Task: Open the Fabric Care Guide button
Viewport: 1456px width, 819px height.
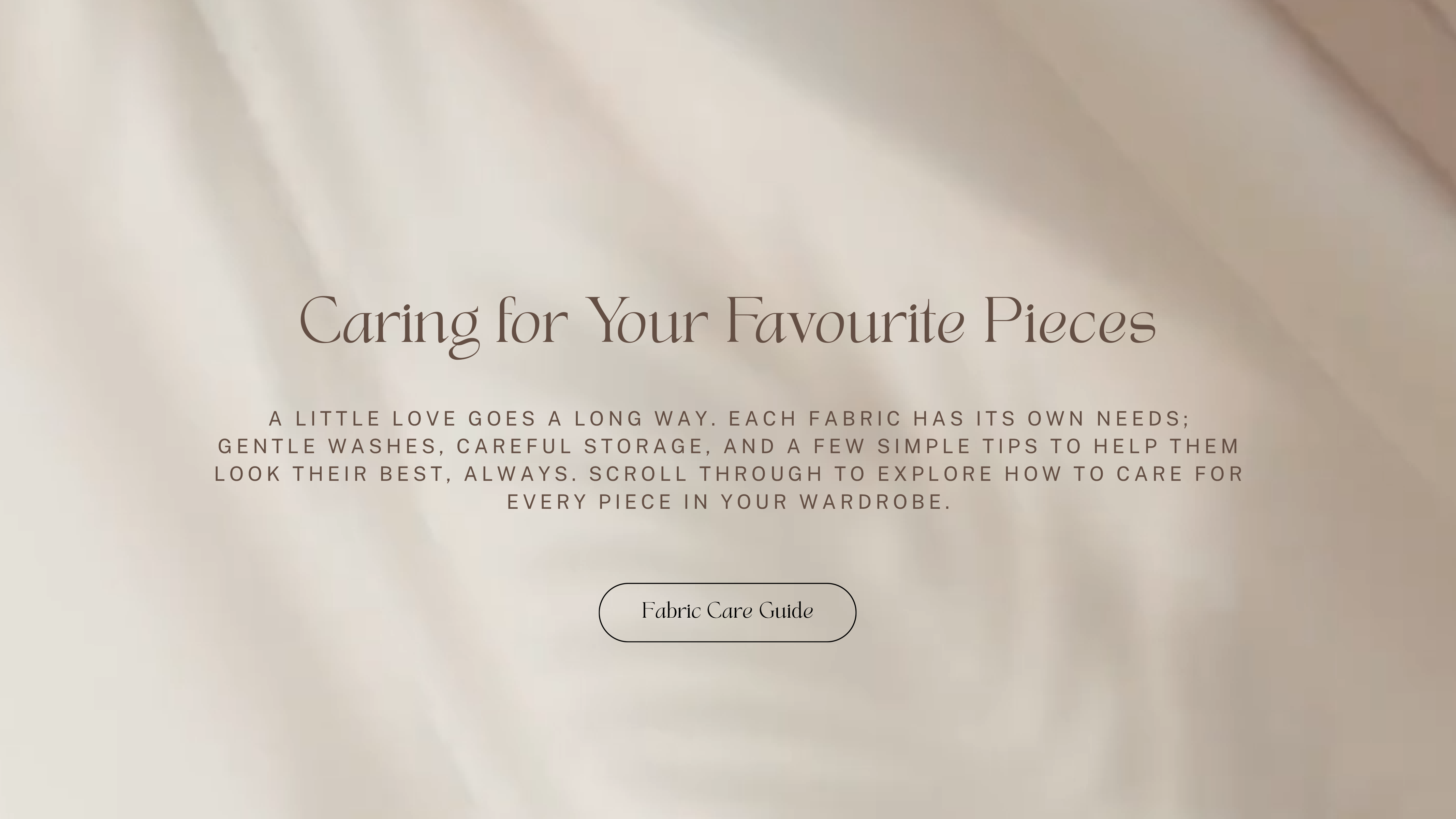Action: tap(727, 612)
